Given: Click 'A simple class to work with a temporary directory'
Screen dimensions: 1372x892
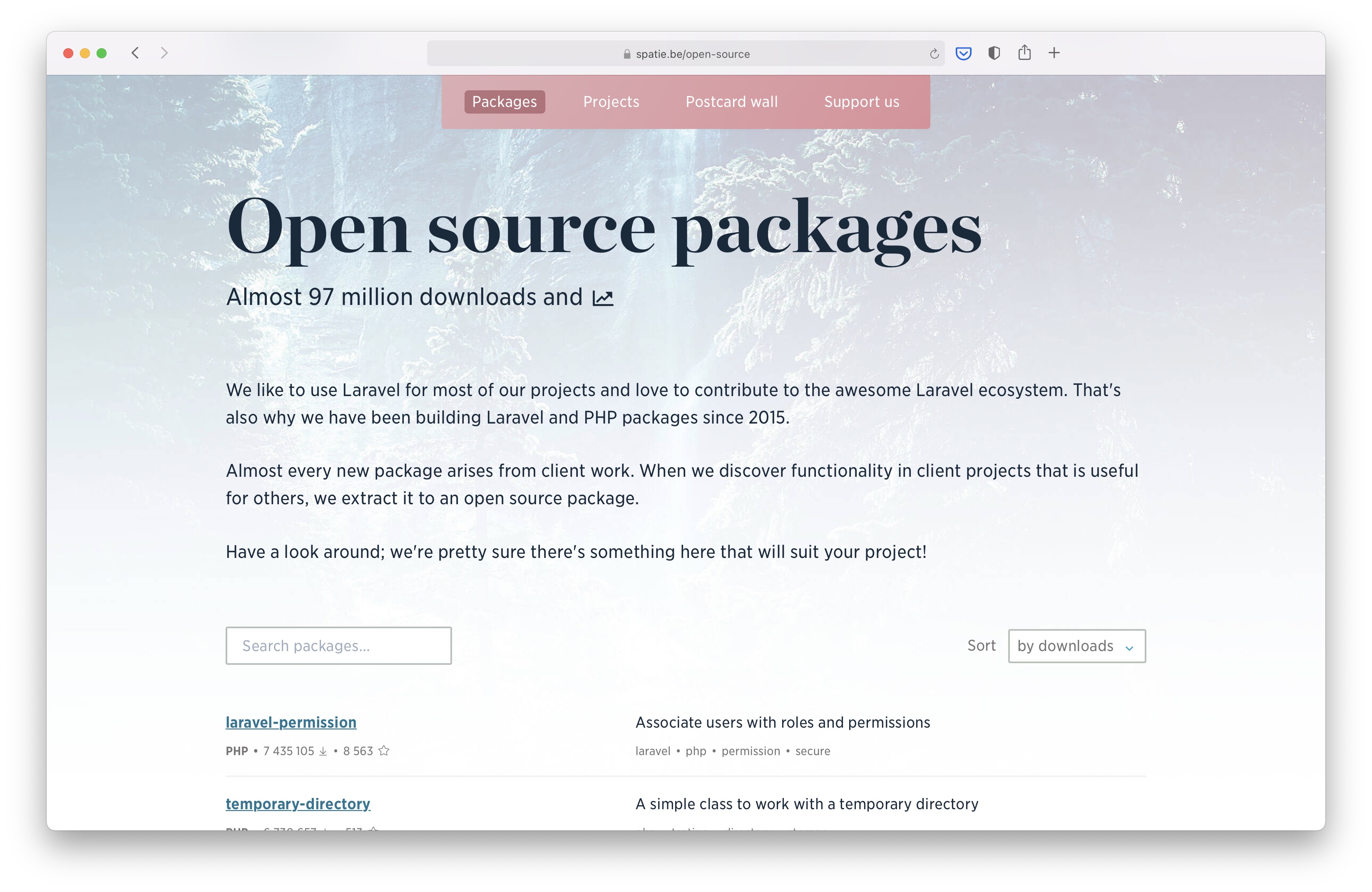Looking at the screenshot, I should click(x=806, y=804).
